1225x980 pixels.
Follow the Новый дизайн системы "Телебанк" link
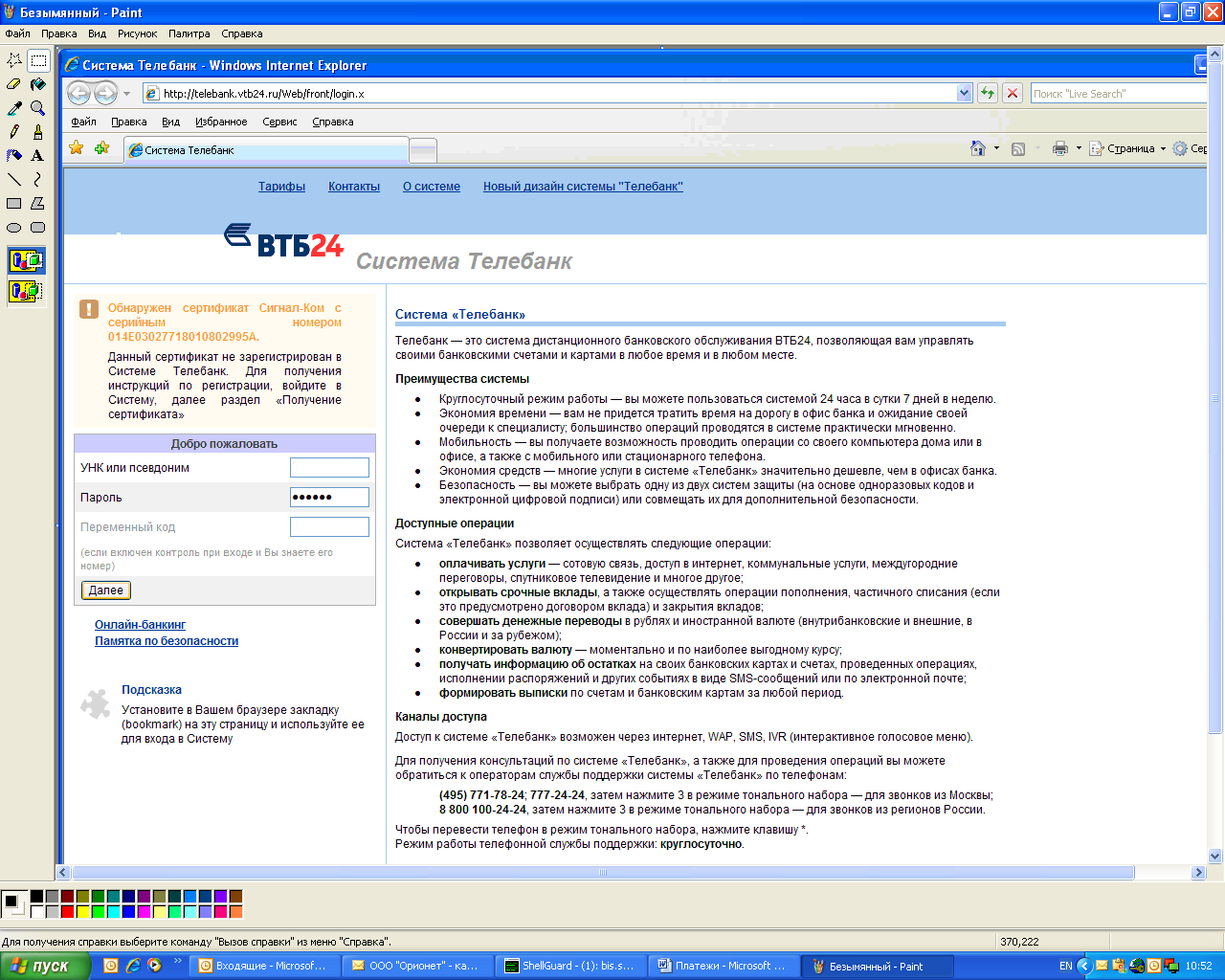pos(583,187)
